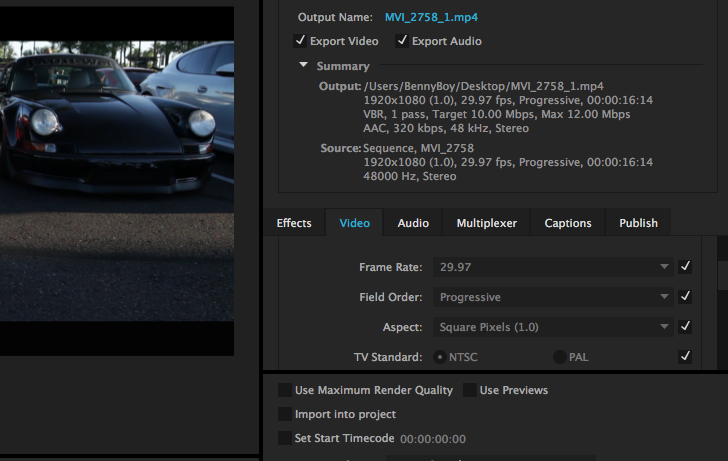This screenshot has height=461, width=728.
Task: Select the Video tab
Action: tap(354, 223)
